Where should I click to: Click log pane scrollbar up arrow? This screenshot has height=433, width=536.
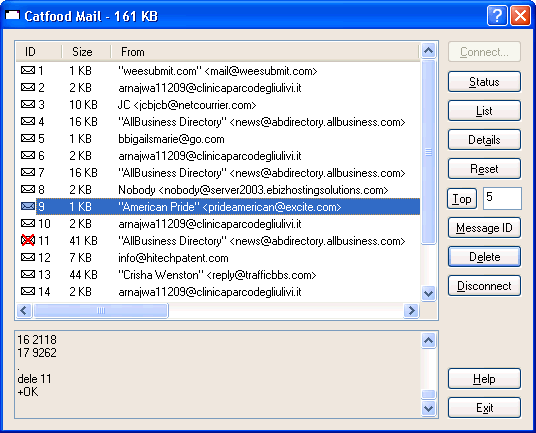(x=428, y=340)
